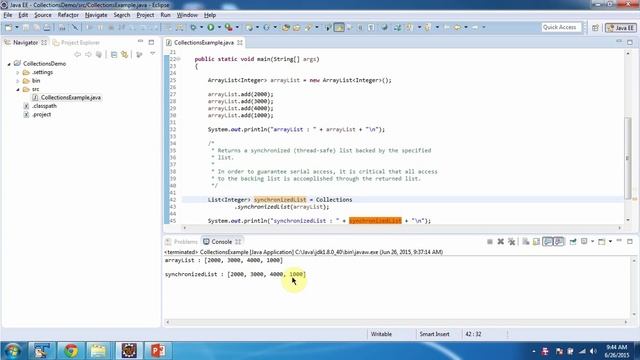The width and height of the screenshot is (640, 360).
Task: Open Navigator View Menu dropdown triangle
Action: (x=152, y=54)
